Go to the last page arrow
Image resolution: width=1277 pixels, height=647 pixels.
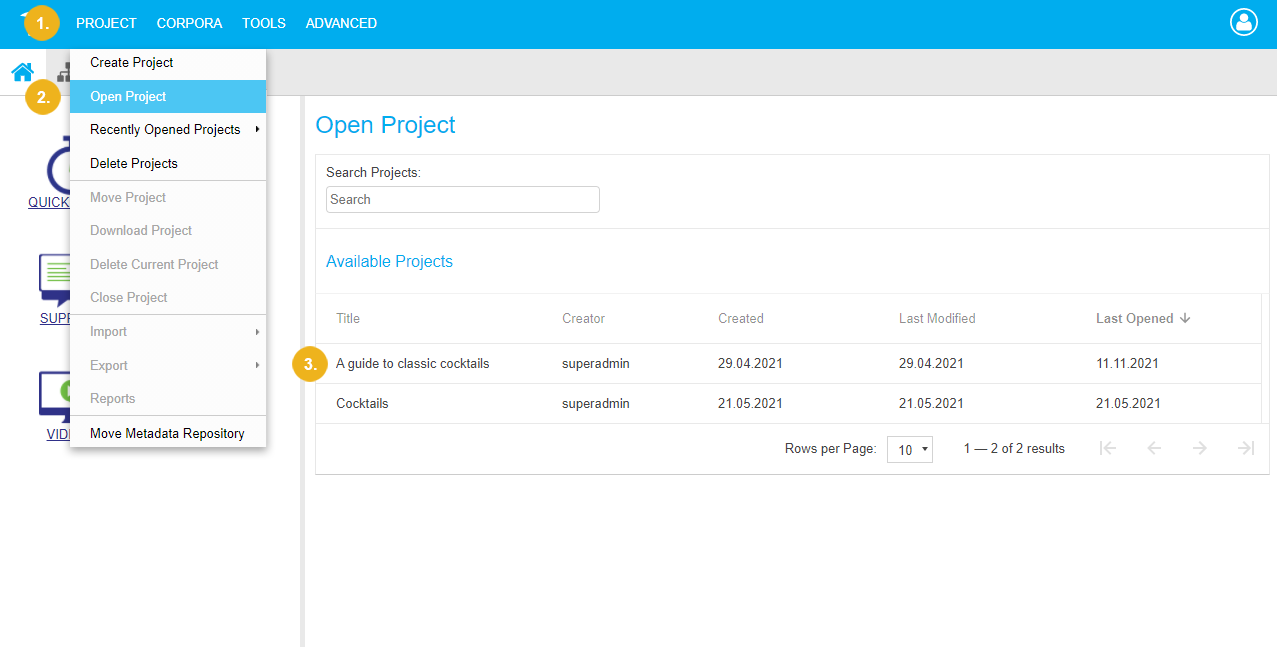[1245, 449]
